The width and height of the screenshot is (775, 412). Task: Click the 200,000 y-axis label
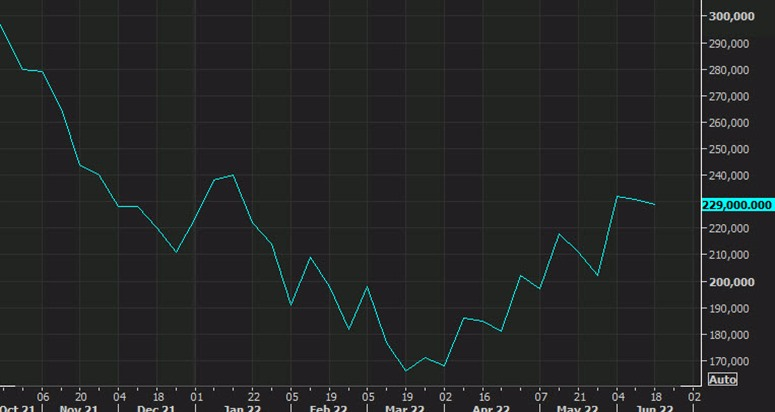[x=732, y=282]
